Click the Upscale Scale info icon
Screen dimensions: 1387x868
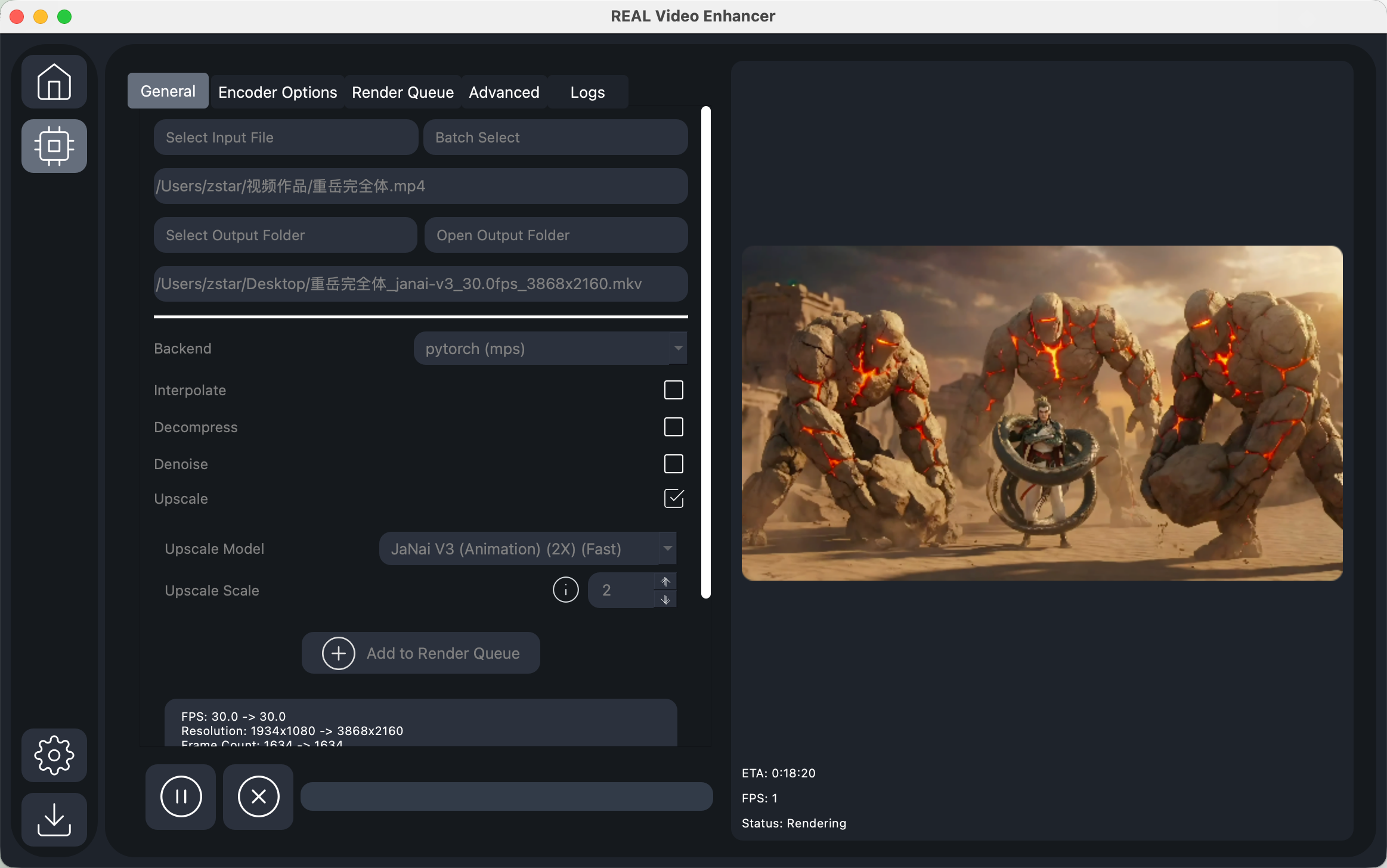coord(565,590)
